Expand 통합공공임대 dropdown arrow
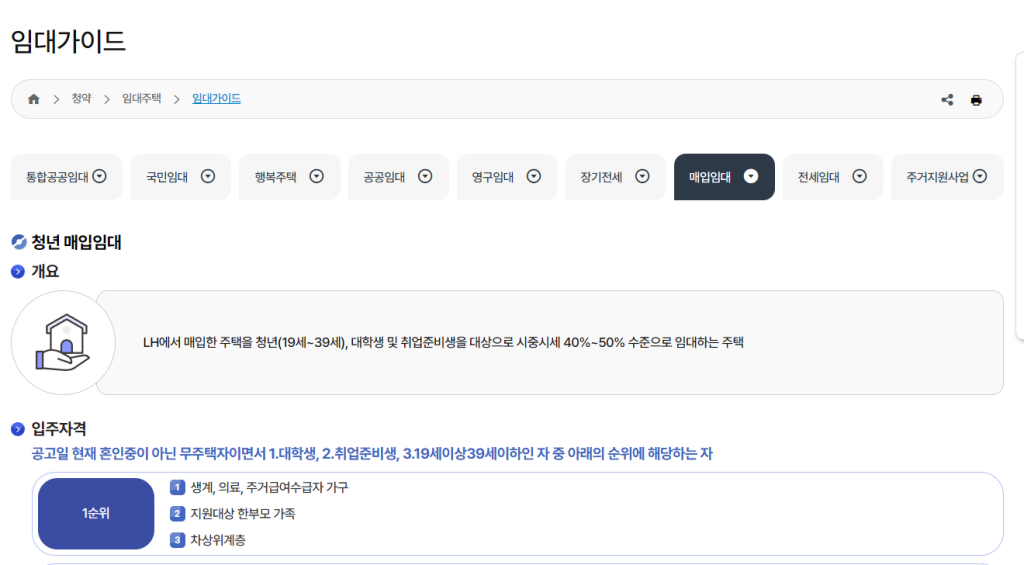 click(x=99, y=176)
